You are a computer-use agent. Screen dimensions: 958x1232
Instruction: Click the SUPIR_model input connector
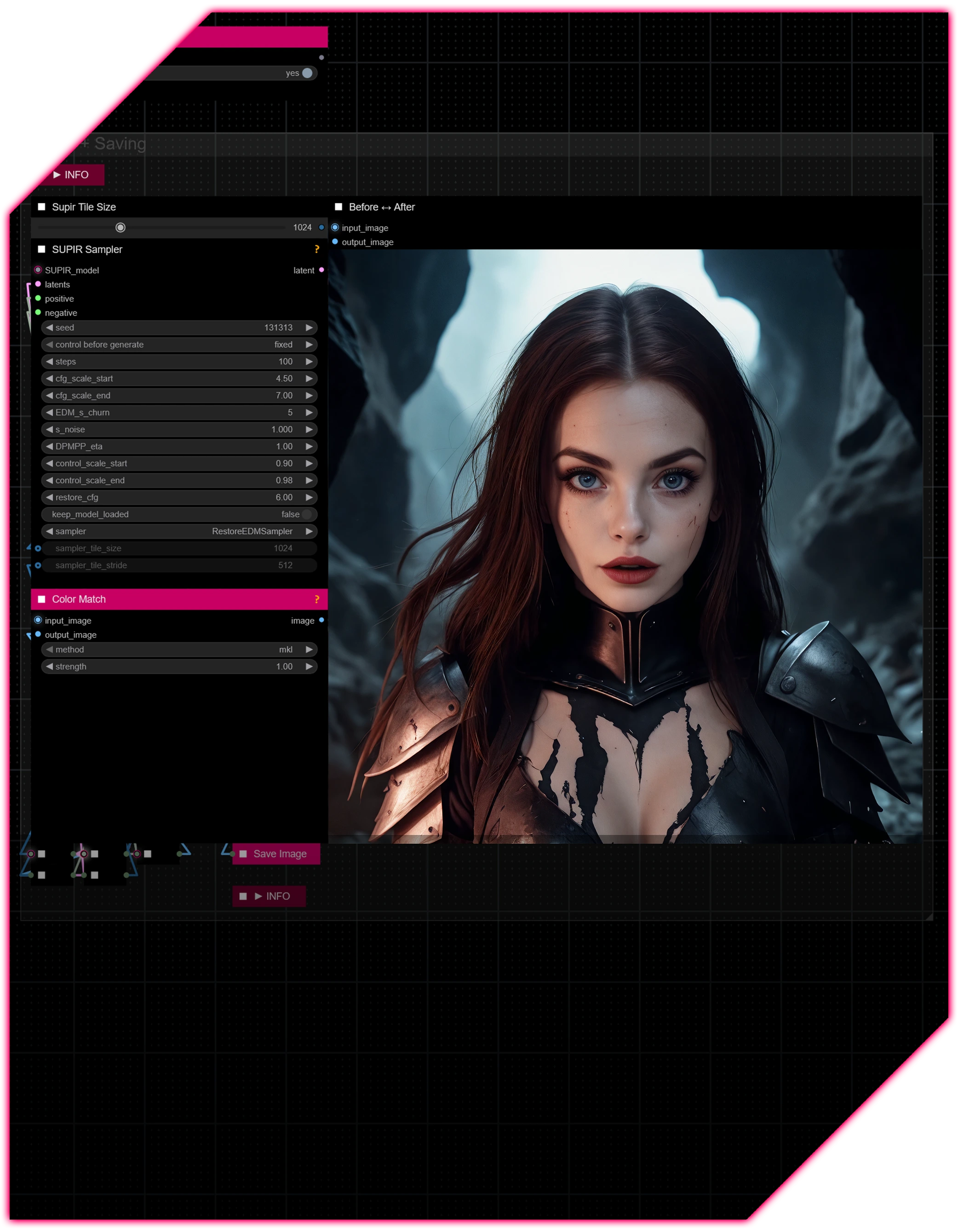point(38,270)
